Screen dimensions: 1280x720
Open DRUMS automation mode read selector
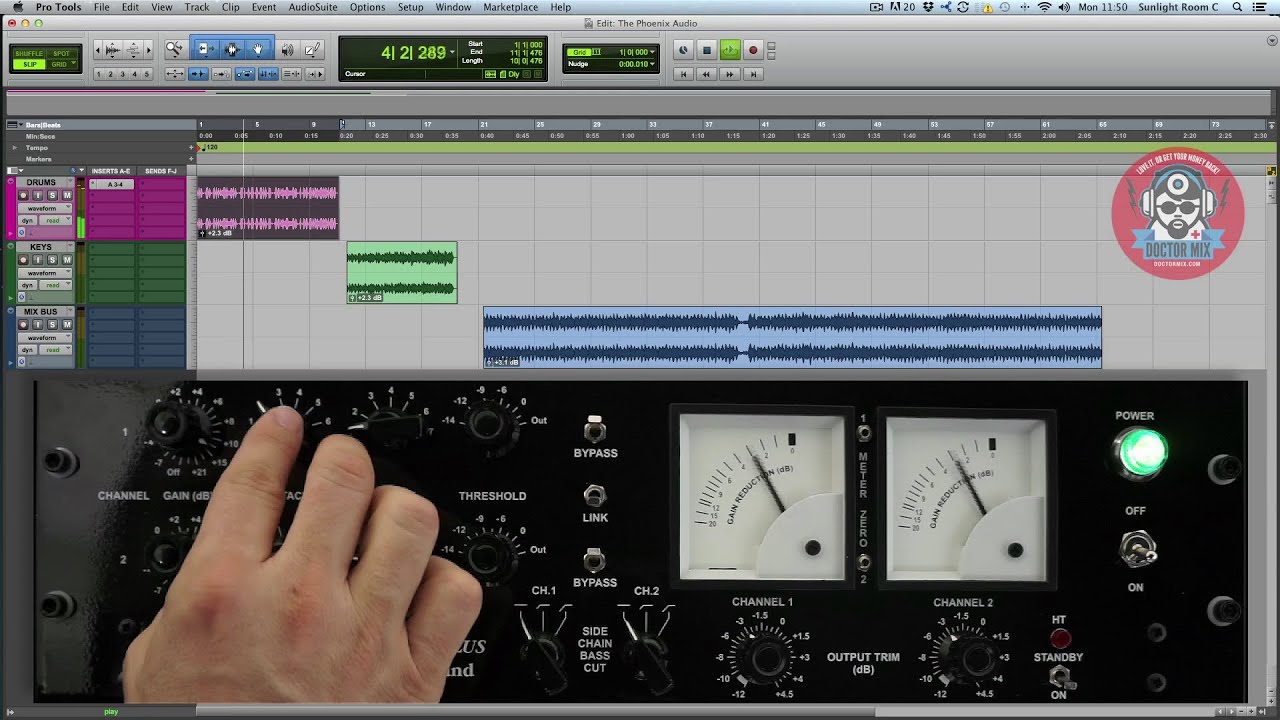(55, 220)
